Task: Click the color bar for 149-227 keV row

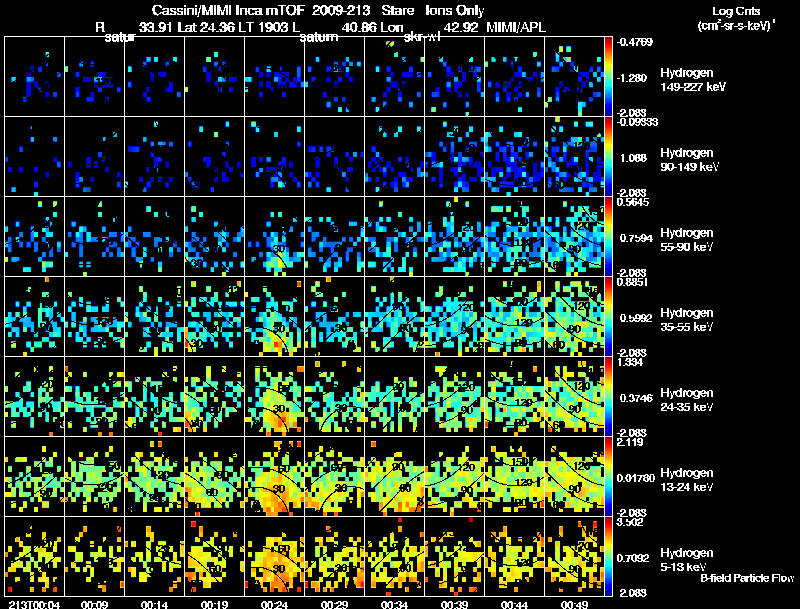Action: 608,77
